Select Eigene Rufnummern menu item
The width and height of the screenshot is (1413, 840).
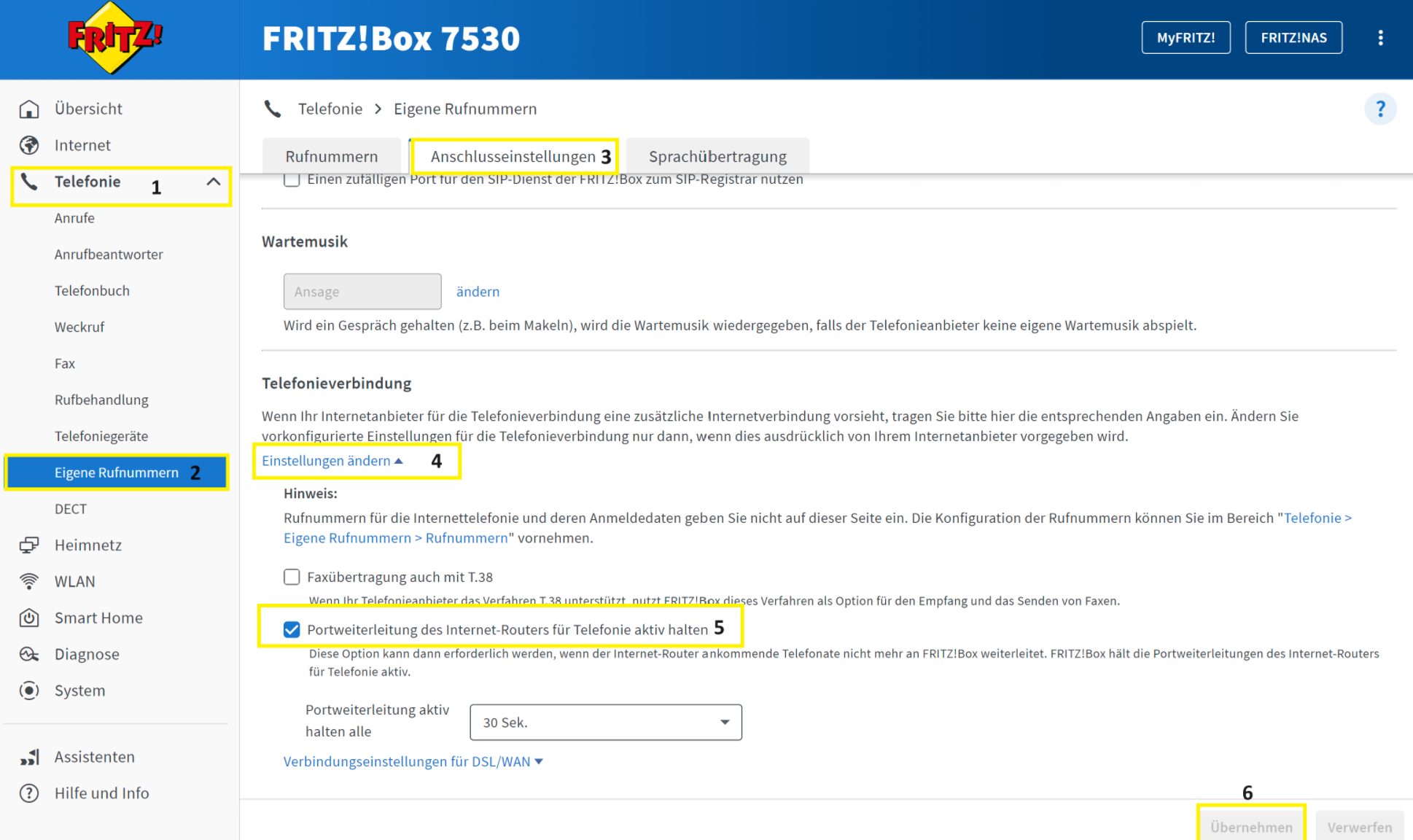click(117, 472)
